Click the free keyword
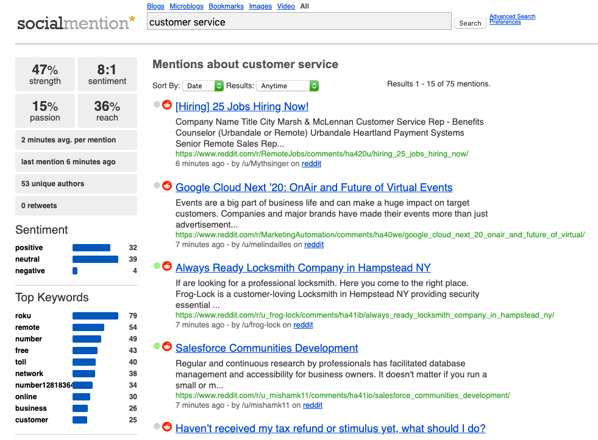This screenshot has width=598, height=440. coord(22,350)
